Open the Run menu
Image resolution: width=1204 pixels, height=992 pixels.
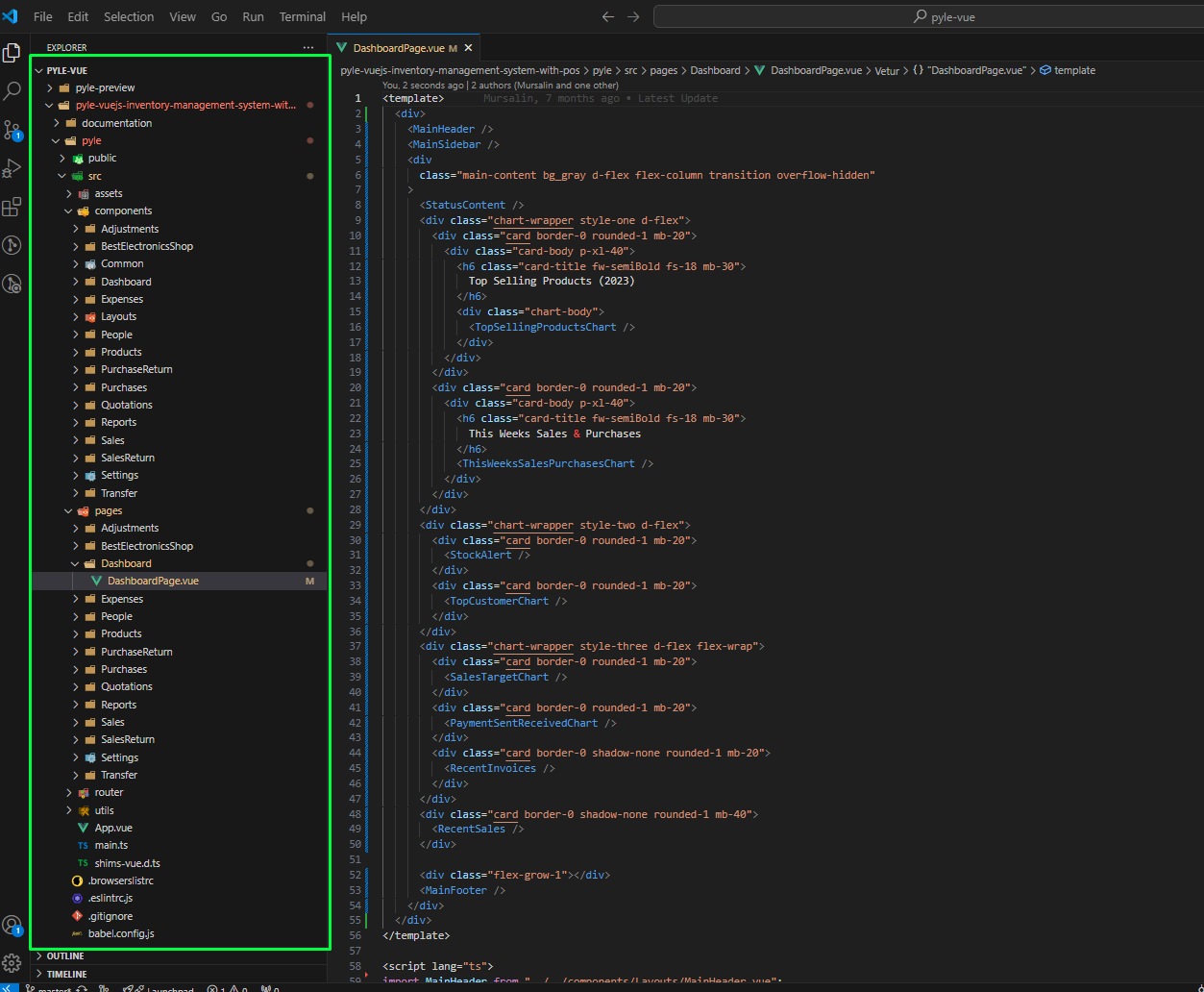(x=254, y=16)
